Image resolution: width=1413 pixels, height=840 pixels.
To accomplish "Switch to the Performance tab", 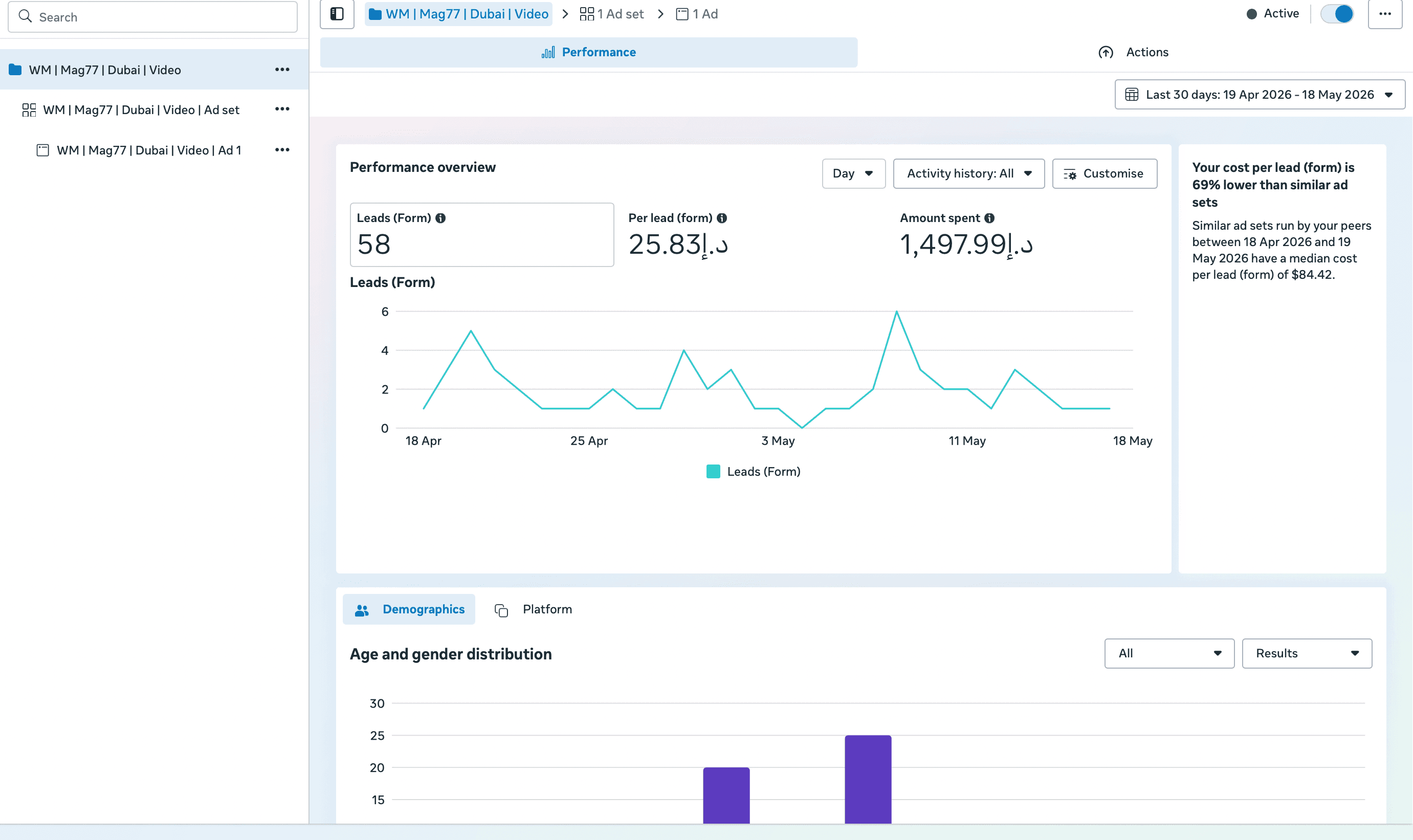I will pyautogui.click(x=588, y=52).
